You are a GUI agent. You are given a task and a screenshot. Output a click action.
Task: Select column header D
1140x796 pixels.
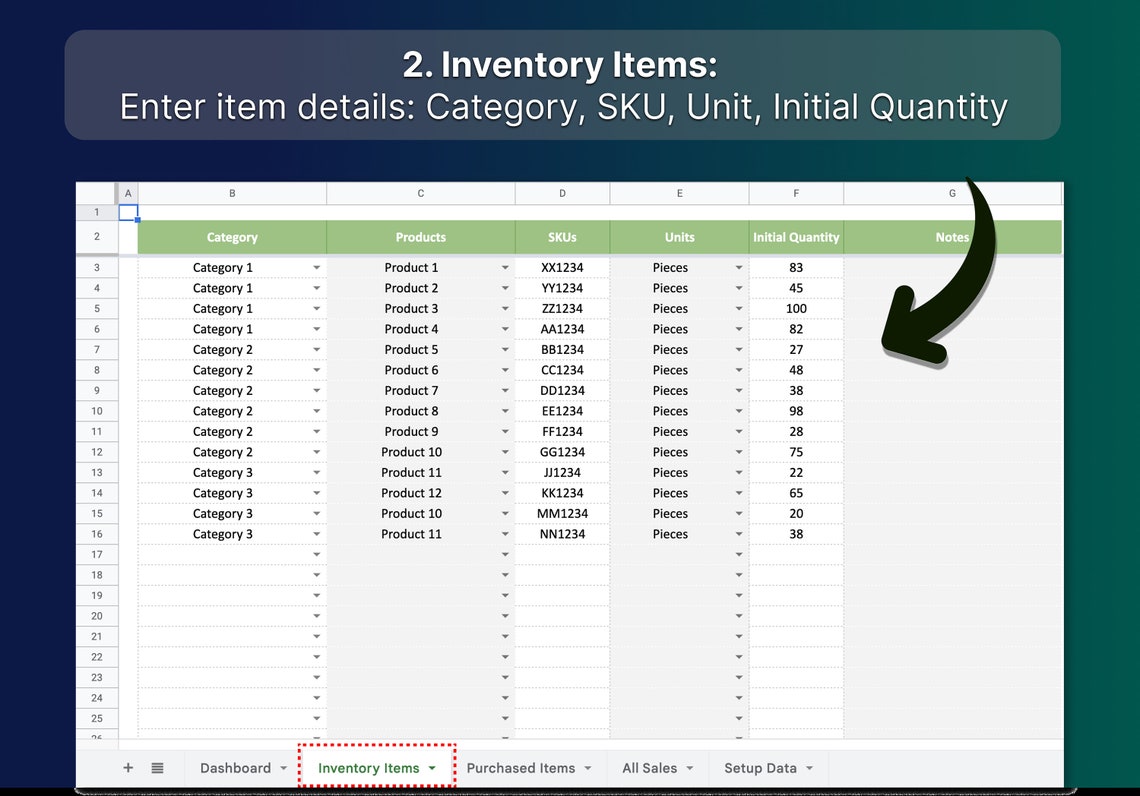562,192
